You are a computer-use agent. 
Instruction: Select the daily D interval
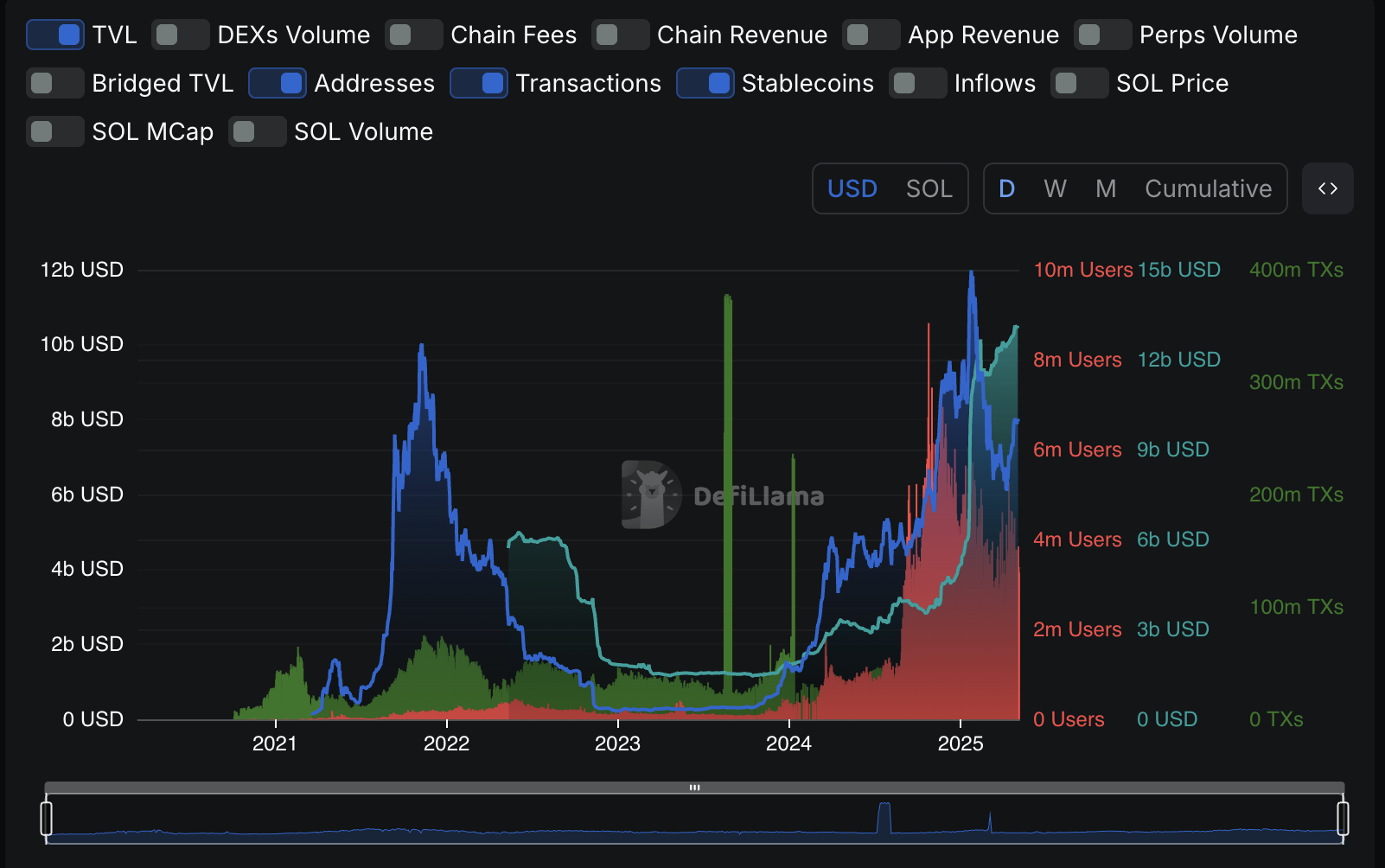coord(1006,188)
